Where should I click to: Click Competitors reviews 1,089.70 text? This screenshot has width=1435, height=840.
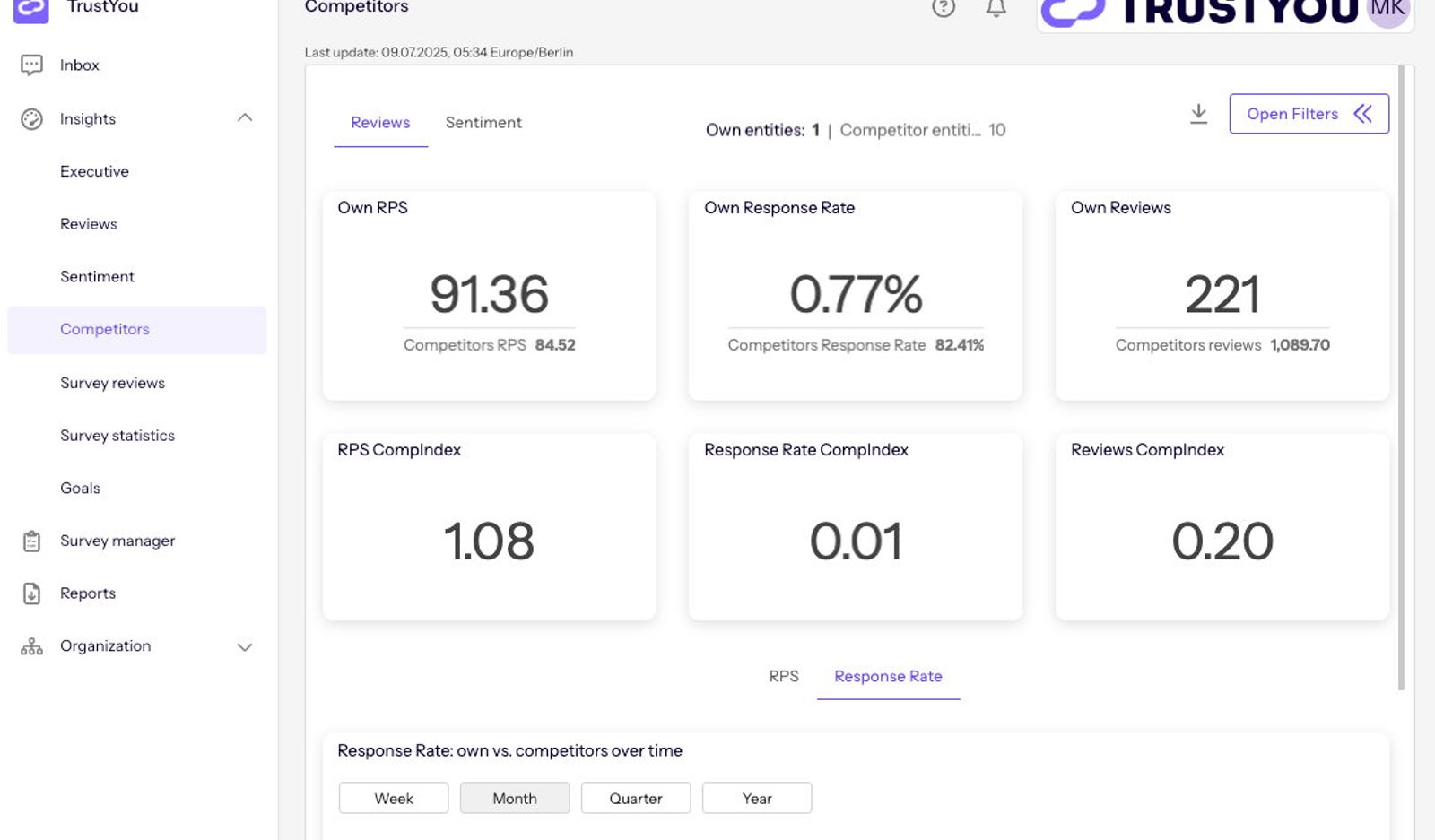tap(1222, 345)
